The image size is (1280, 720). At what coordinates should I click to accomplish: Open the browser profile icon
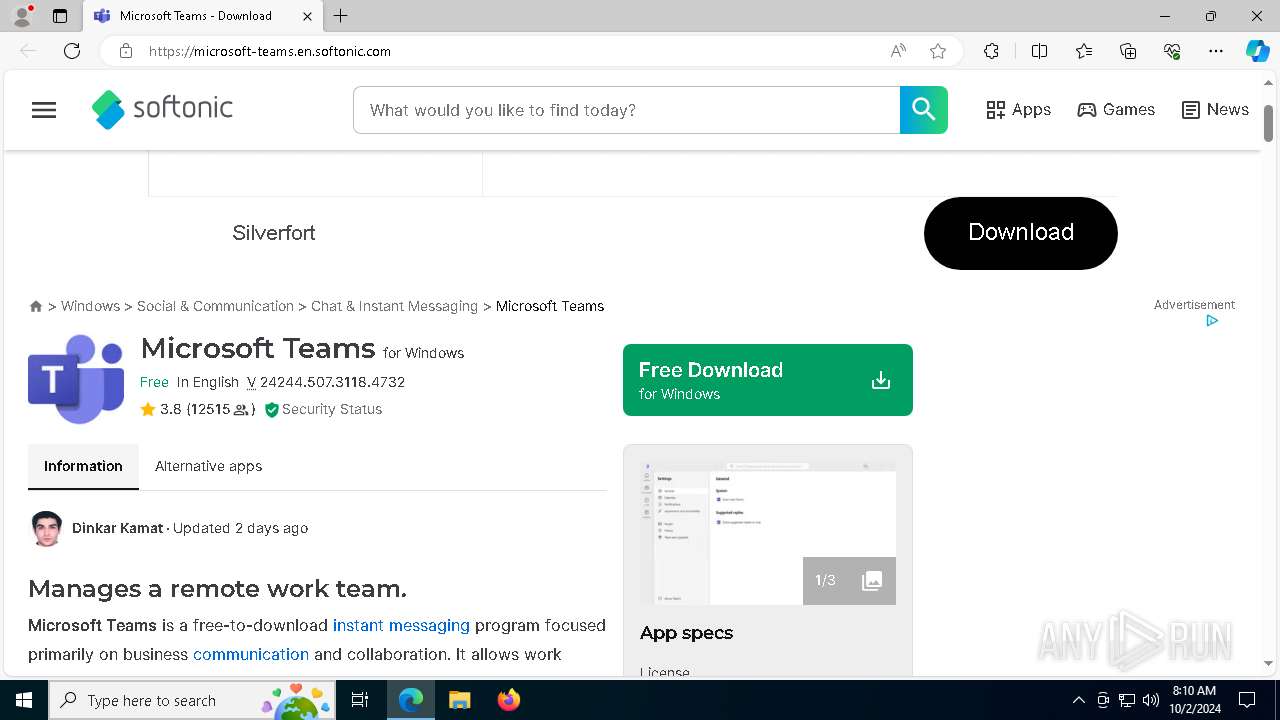click(22, 16)
